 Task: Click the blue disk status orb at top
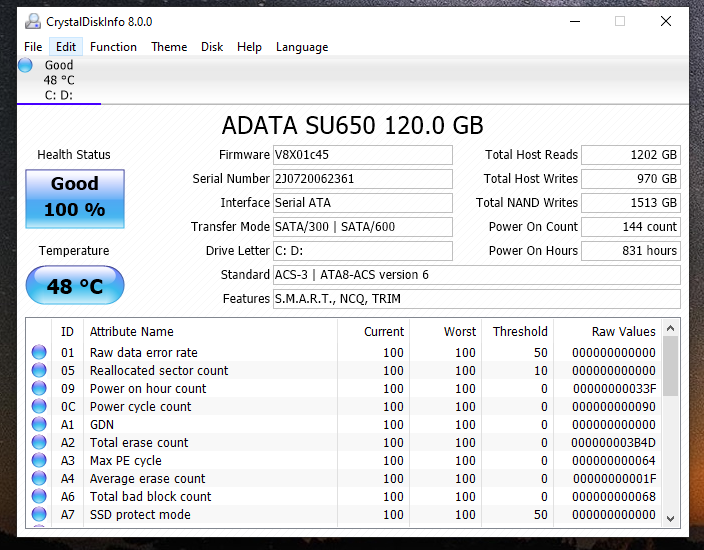(26, 66)
